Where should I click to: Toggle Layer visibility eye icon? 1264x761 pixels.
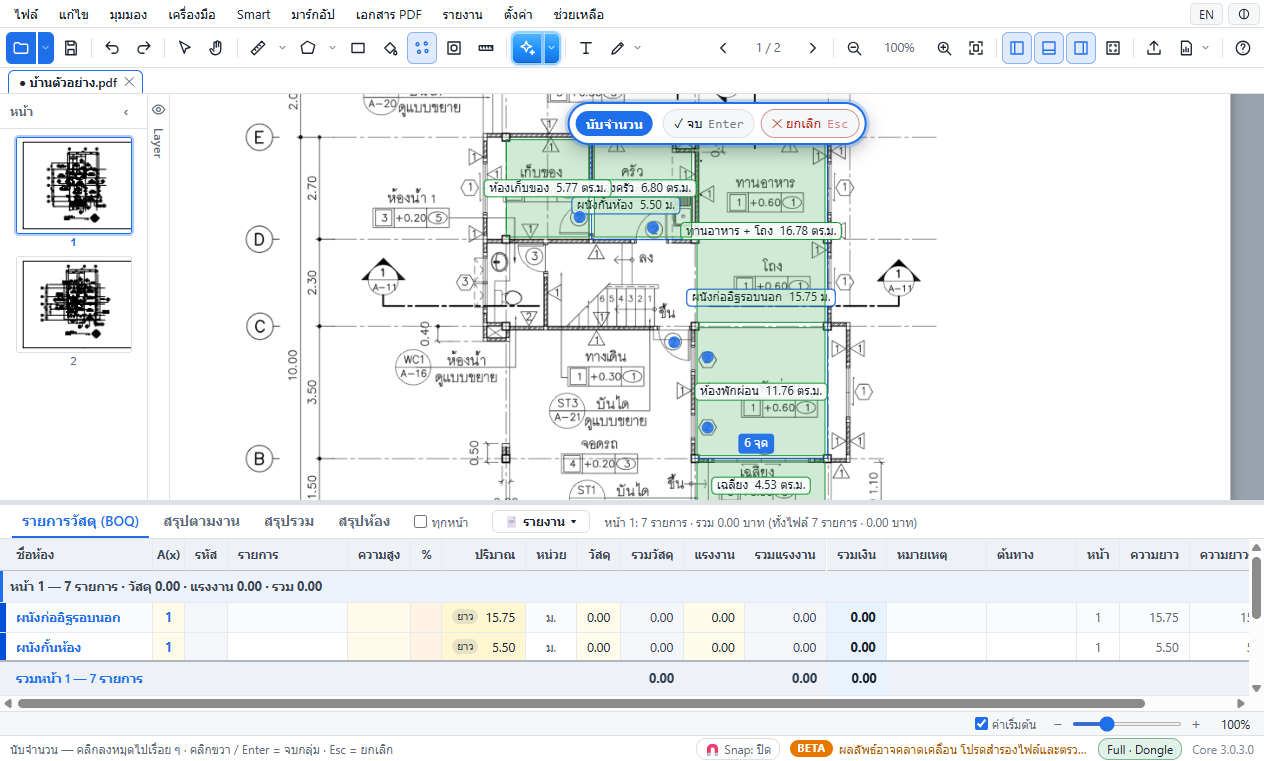(x=158, y=110)
